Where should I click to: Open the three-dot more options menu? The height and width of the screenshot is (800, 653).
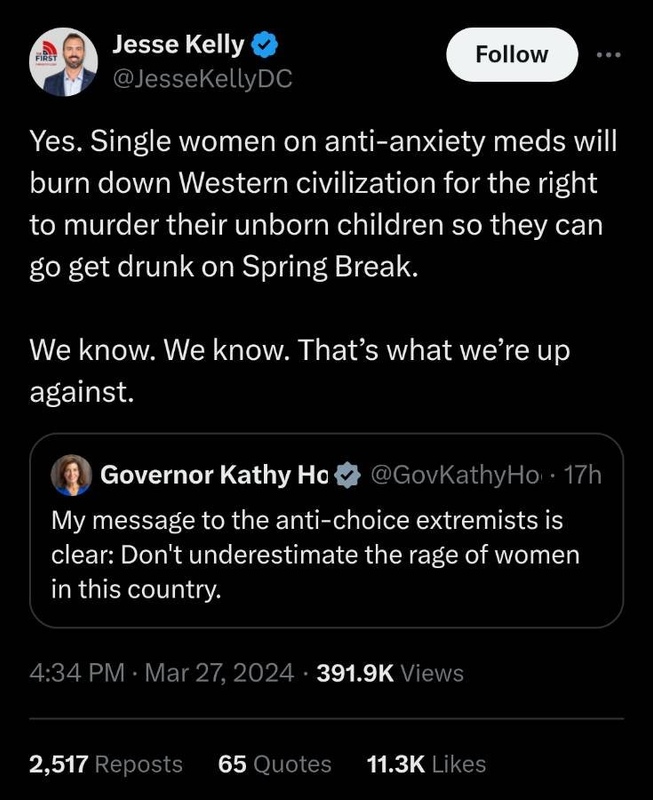tap(609, 55)
